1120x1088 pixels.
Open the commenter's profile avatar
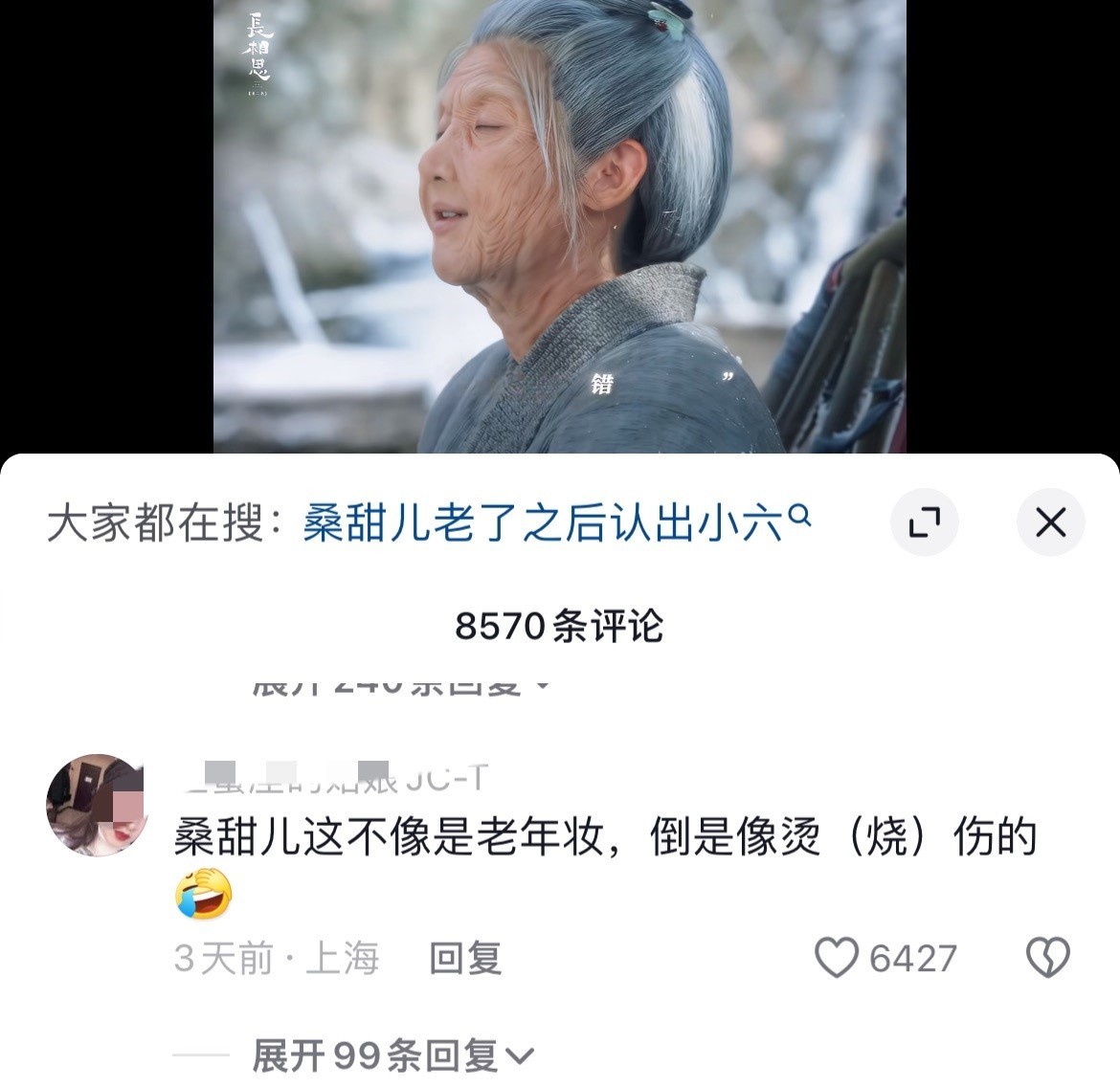point(97,805)
